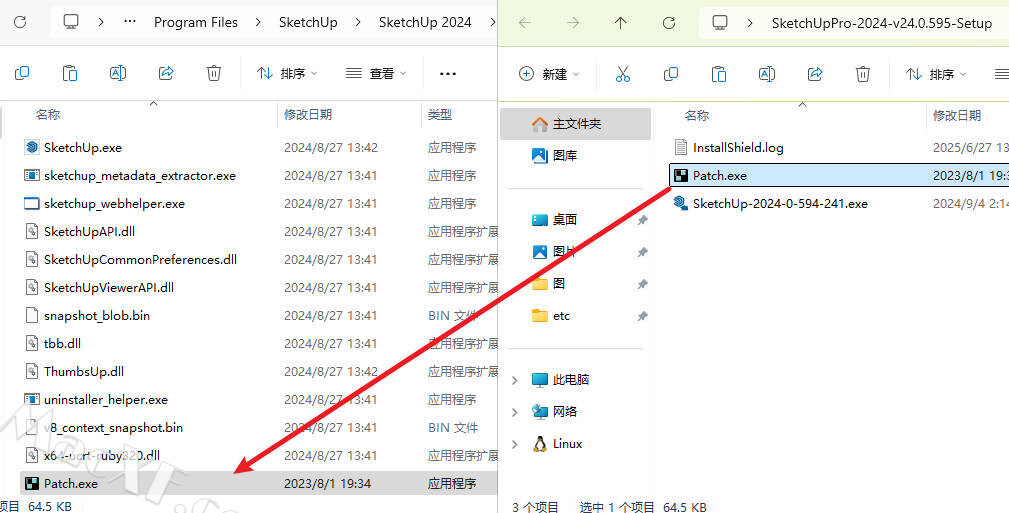Open 排序 sort dropdown in left window
This screenshot has width=1009, height=513.
(x=287, y=73)
